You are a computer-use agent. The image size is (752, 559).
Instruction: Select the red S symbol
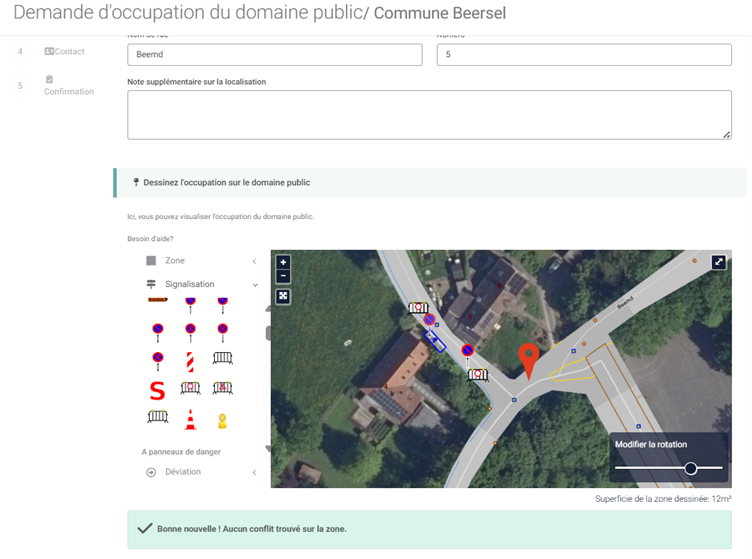pyautogui.click(x=158, y=391)
